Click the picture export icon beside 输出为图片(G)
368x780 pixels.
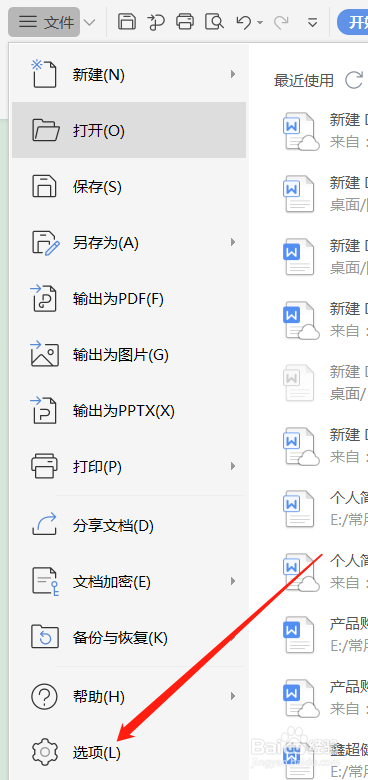click(45, 354)
